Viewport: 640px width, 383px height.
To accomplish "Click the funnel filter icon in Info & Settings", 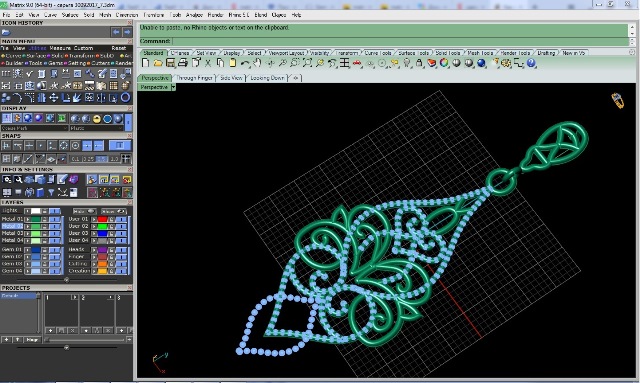I will (51, 192).
